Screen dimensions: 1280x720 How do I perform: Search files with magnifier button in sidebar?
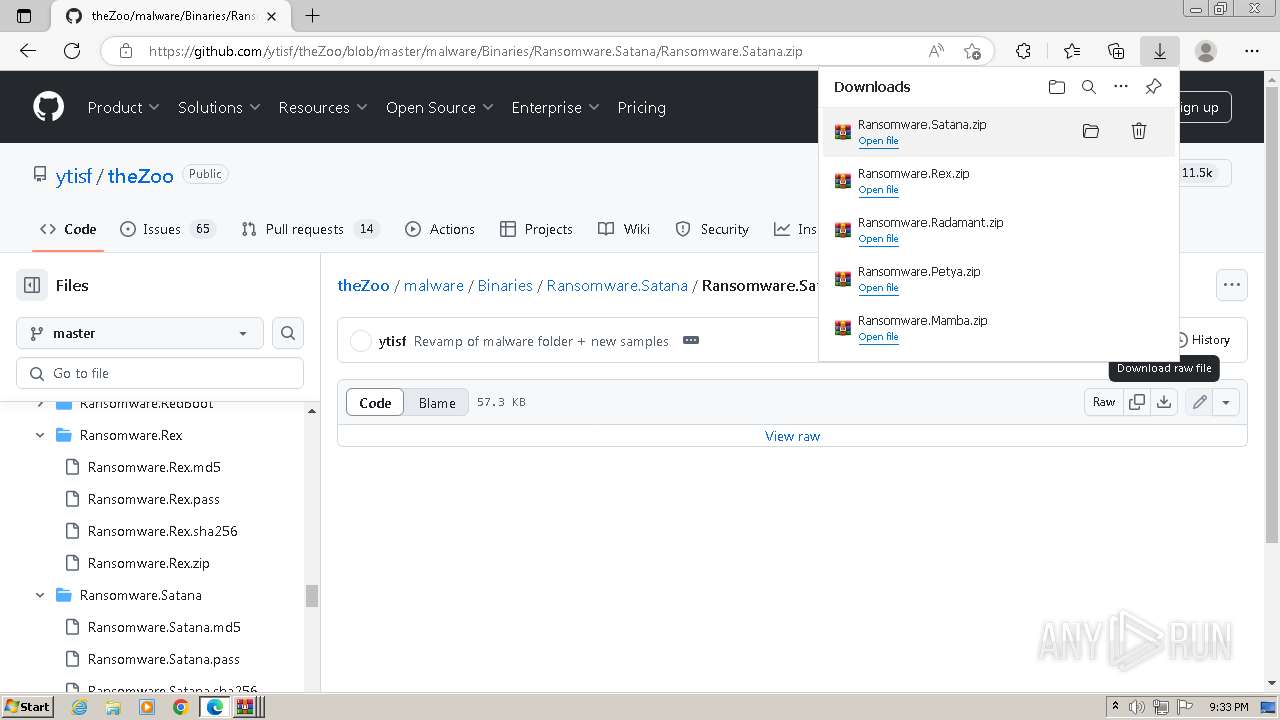coord(288,333)
